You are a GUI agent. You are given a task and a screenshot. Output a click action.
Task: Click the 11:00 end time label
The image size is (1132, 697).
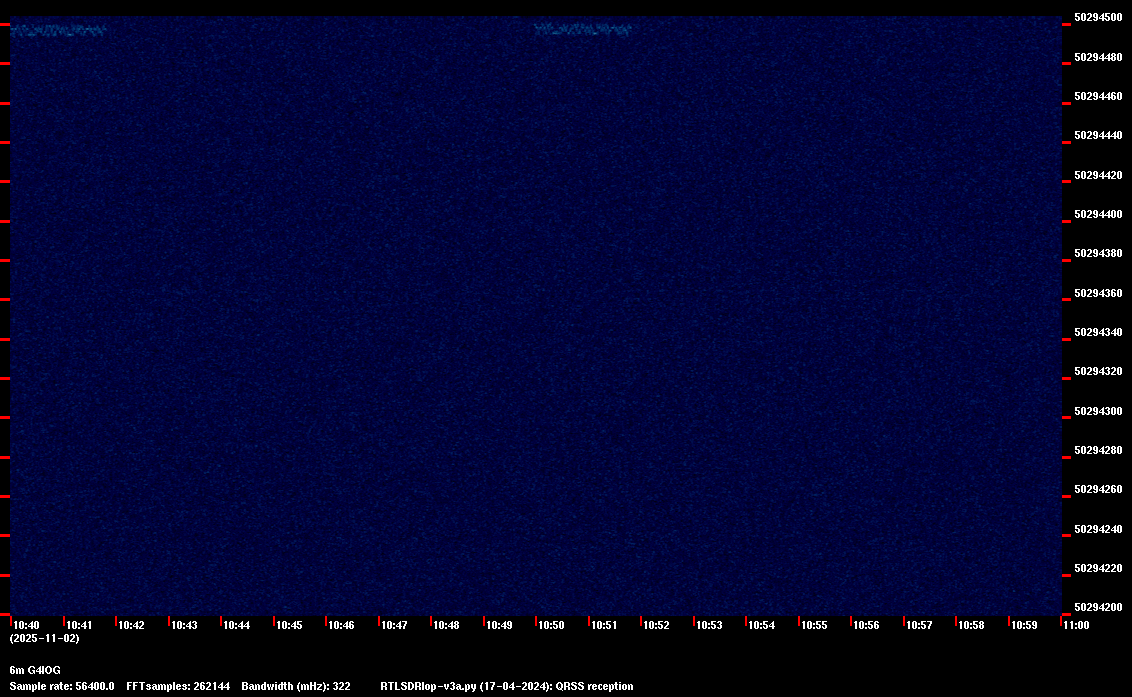click(1076, 625)
